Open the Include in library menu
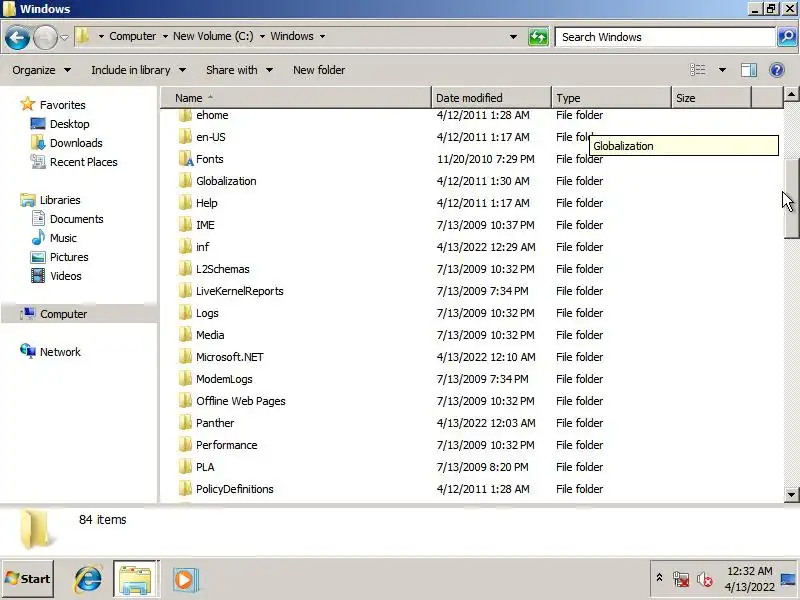Viewport: 800px width, 600px height. [138, 70]
